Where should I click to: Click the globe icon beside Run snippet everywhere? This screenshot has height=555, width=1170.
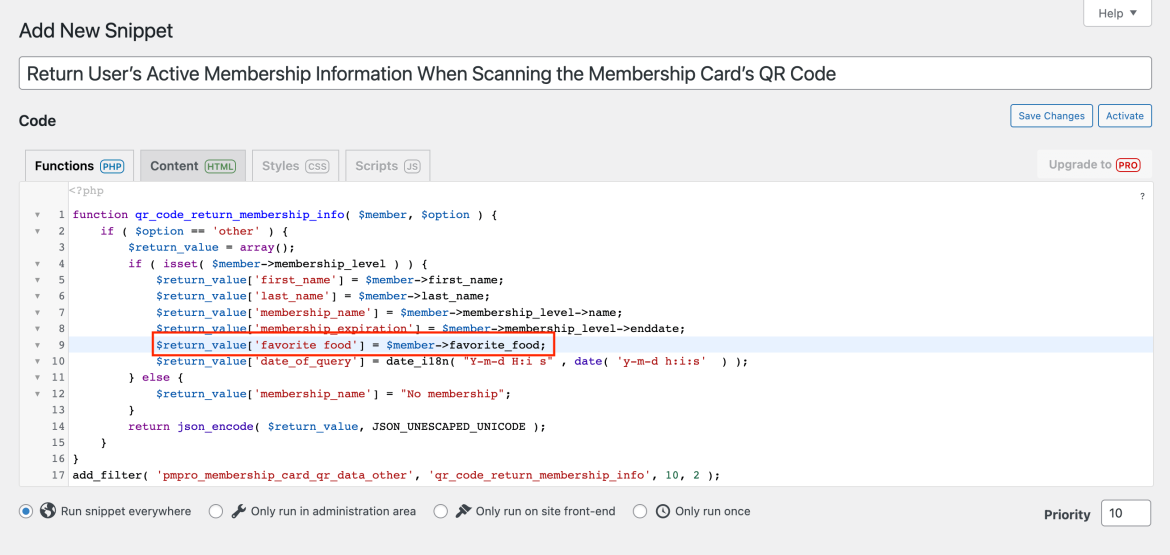[x=47, y=511]
